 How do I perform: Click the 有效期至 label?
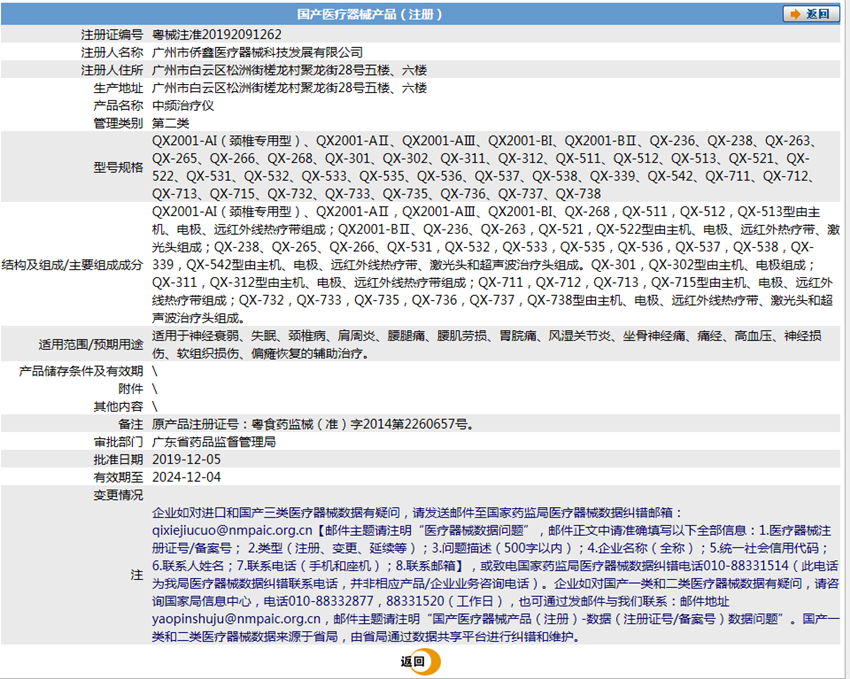point(118,477)
